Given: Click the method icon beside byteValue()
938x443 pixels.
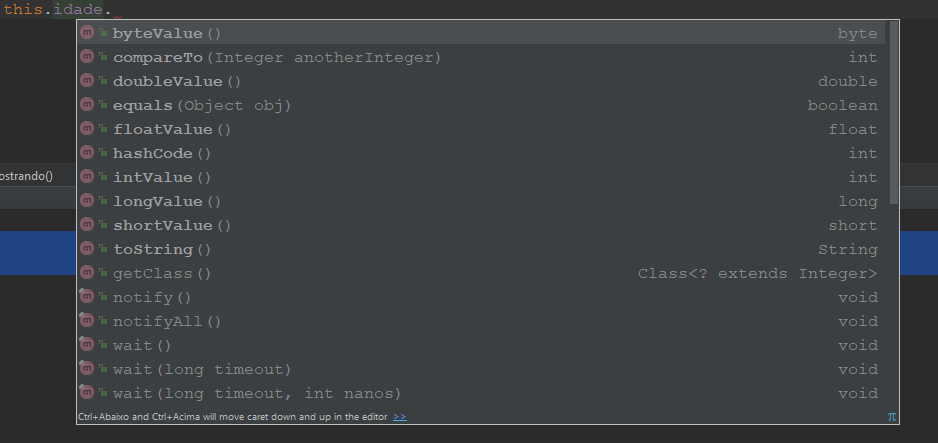Looking at the screenshot, I should click(87, 32).
